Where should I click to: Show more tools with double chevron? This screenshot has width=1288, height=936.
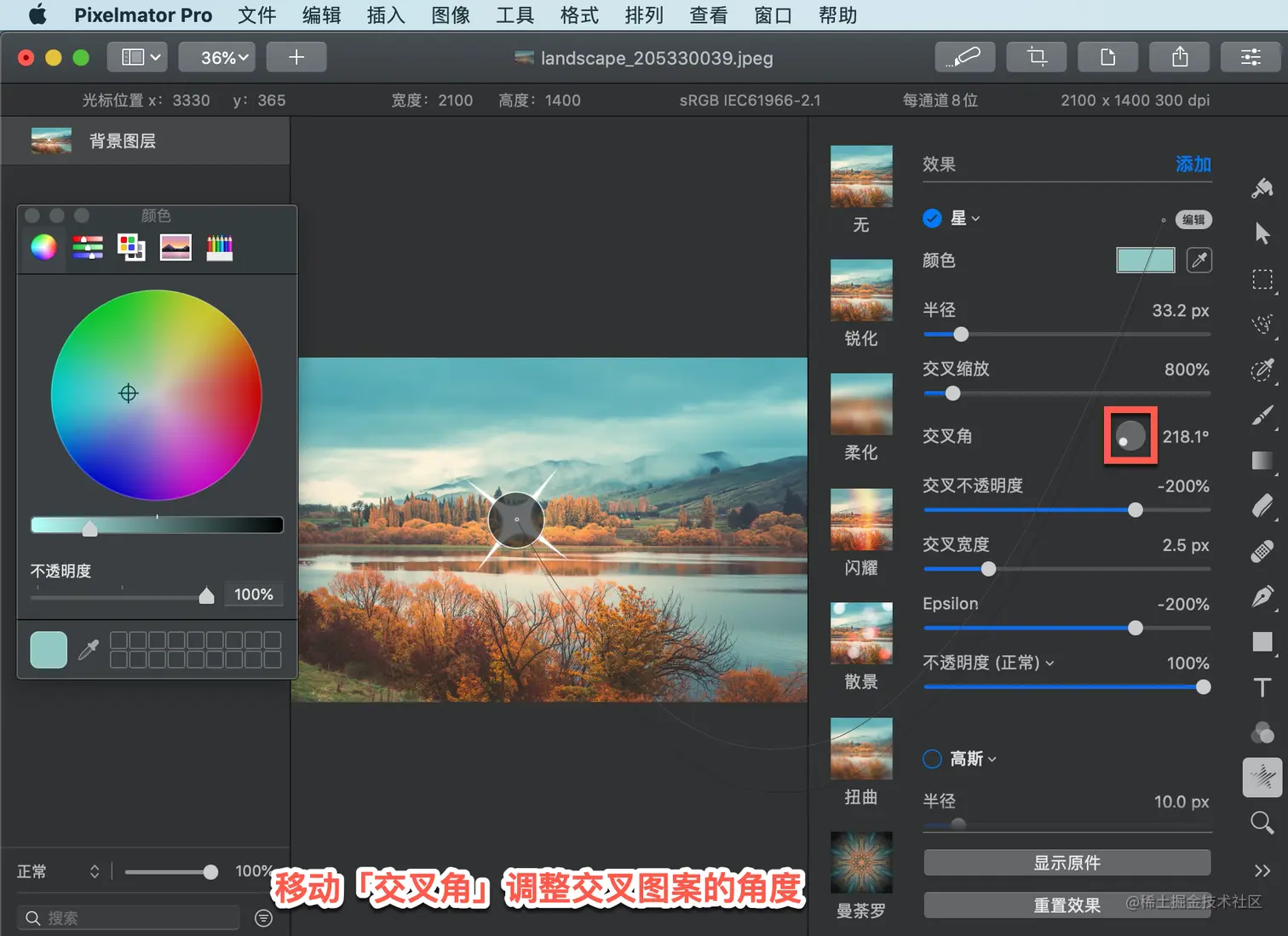click(1262, 870)
